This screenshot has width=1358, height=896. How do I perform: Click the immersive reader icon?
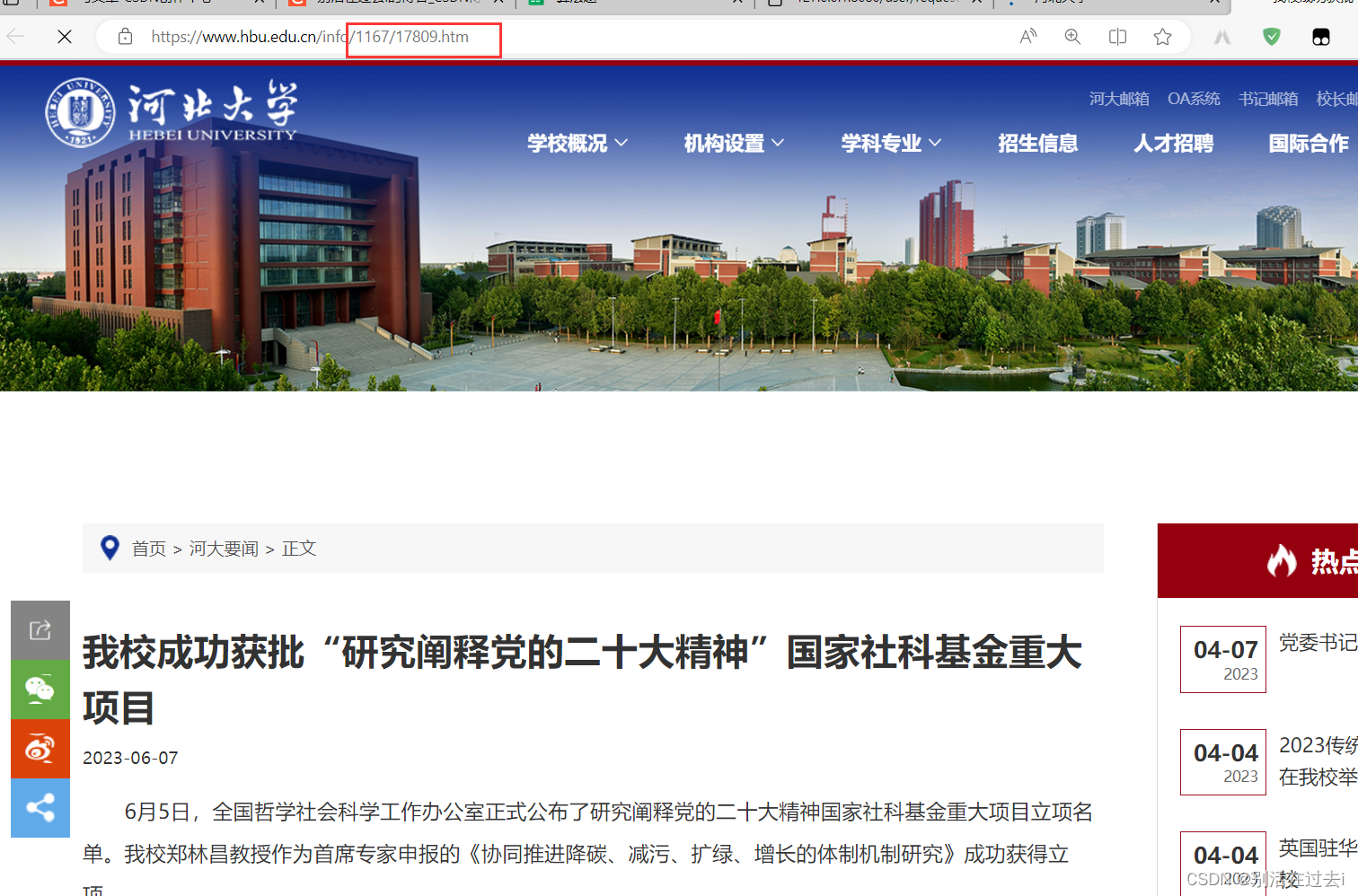tap(1027, 37)
